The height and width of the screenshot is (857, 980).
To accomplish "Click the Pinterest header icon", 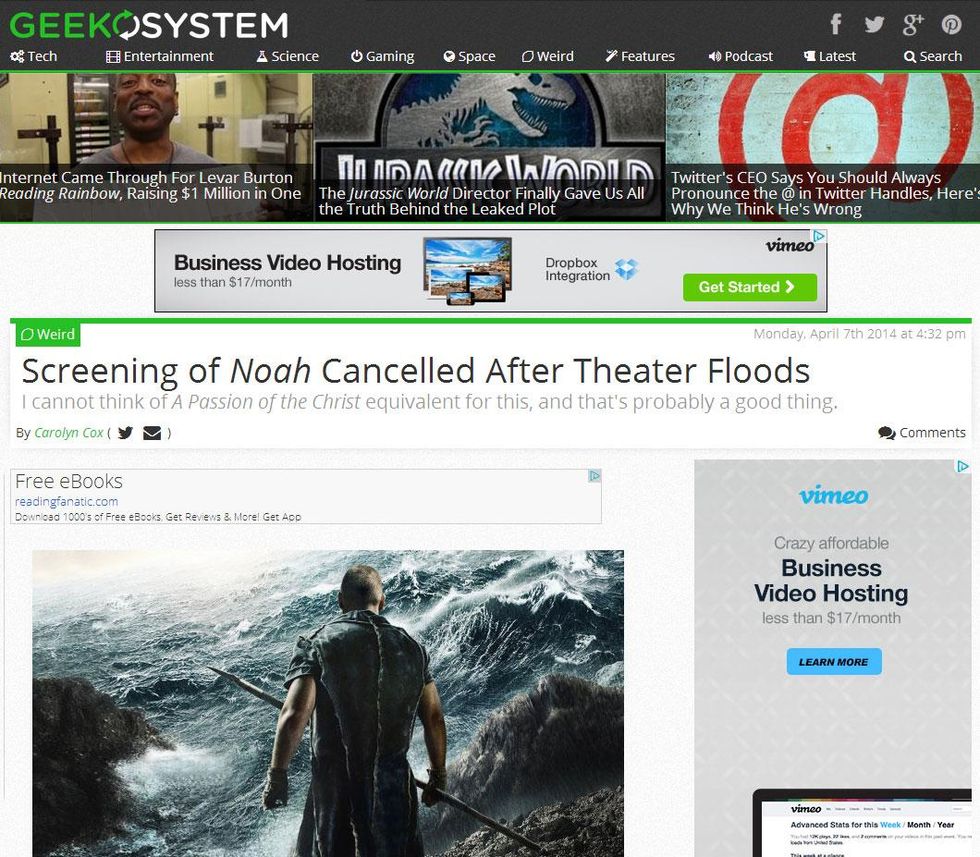I will click(x=951, y=24).
